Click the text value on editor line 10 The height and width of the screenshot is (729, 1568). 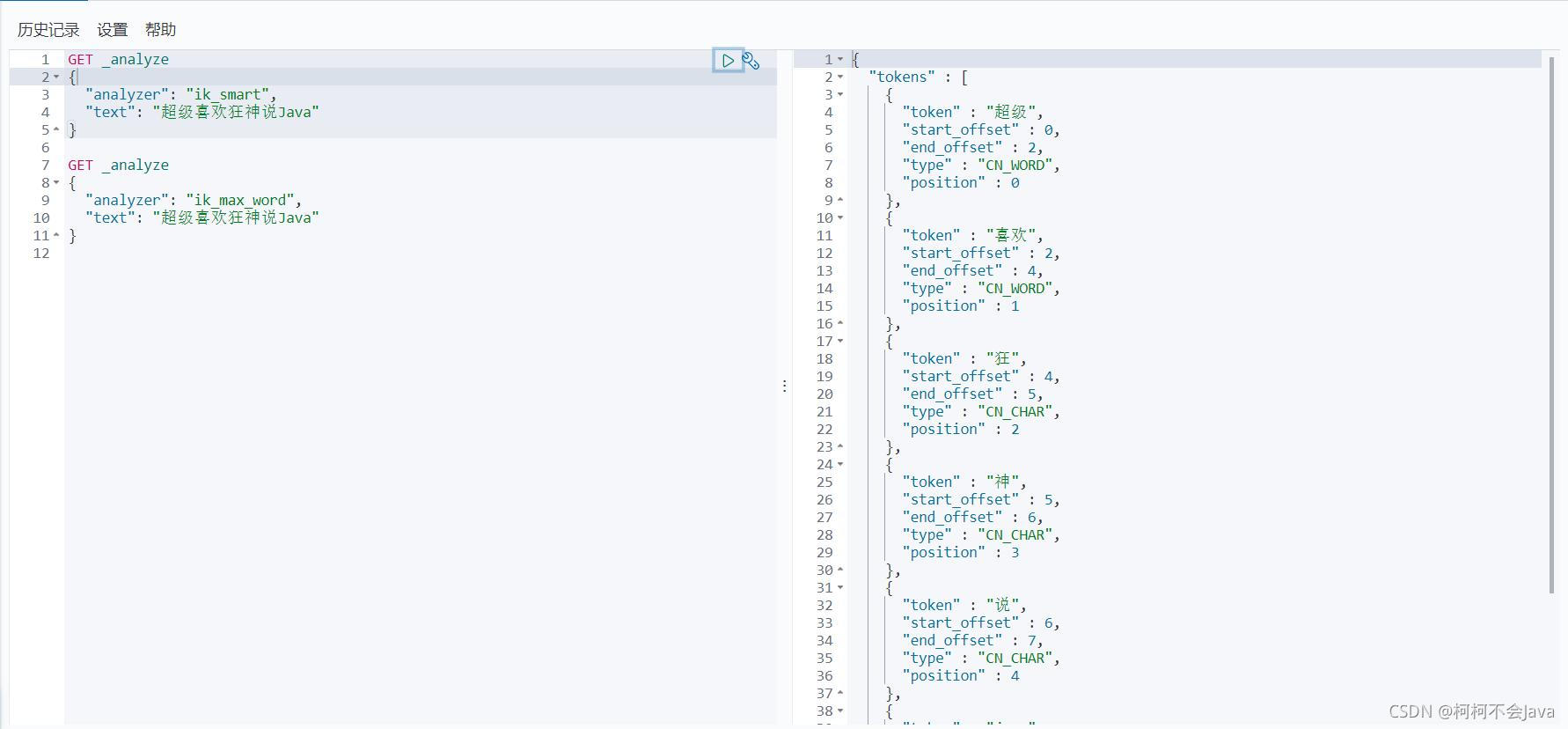pyautogui.click(x=236, y=218)
